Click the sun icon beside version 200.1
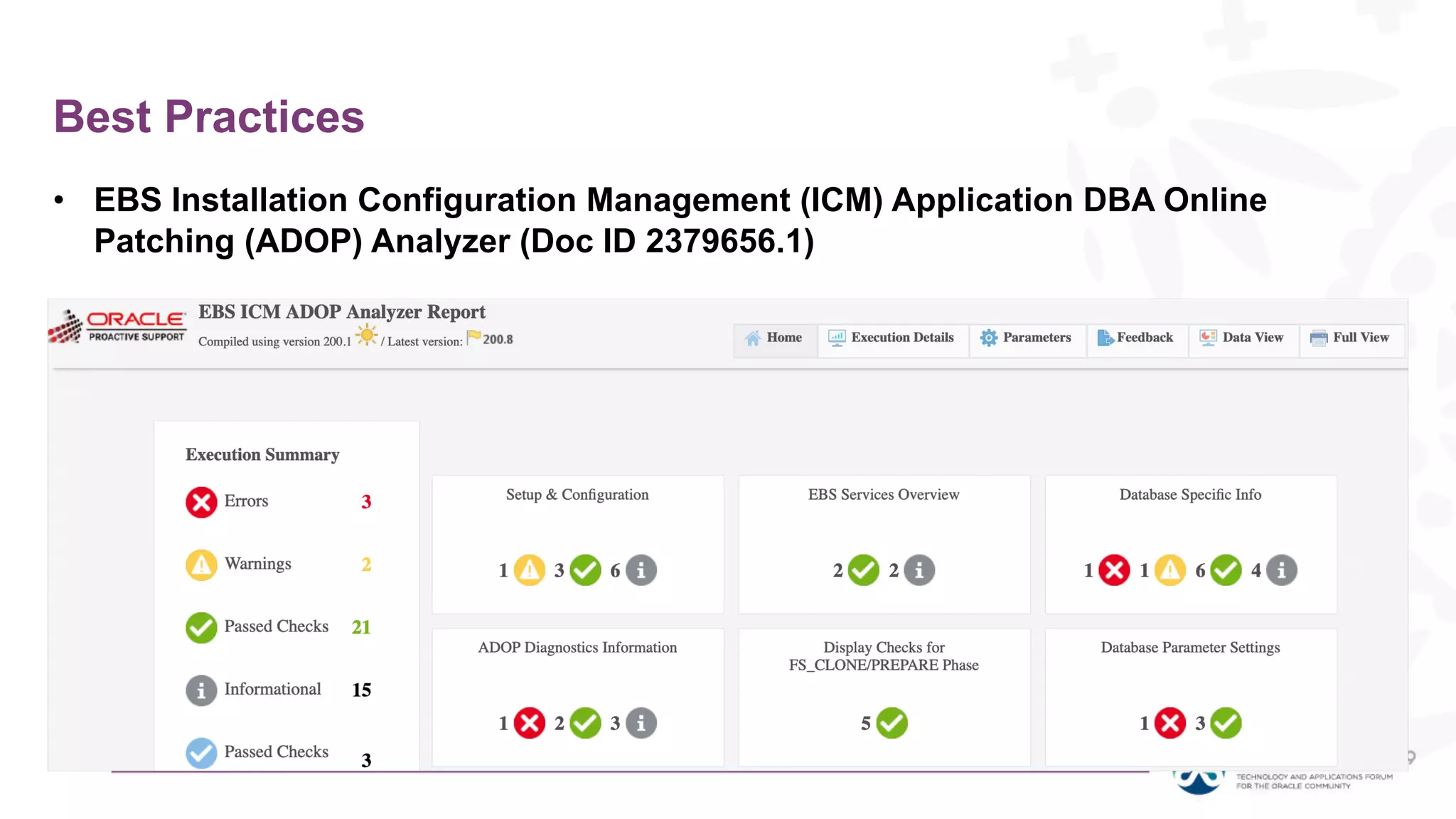 (x=367, y=335)
